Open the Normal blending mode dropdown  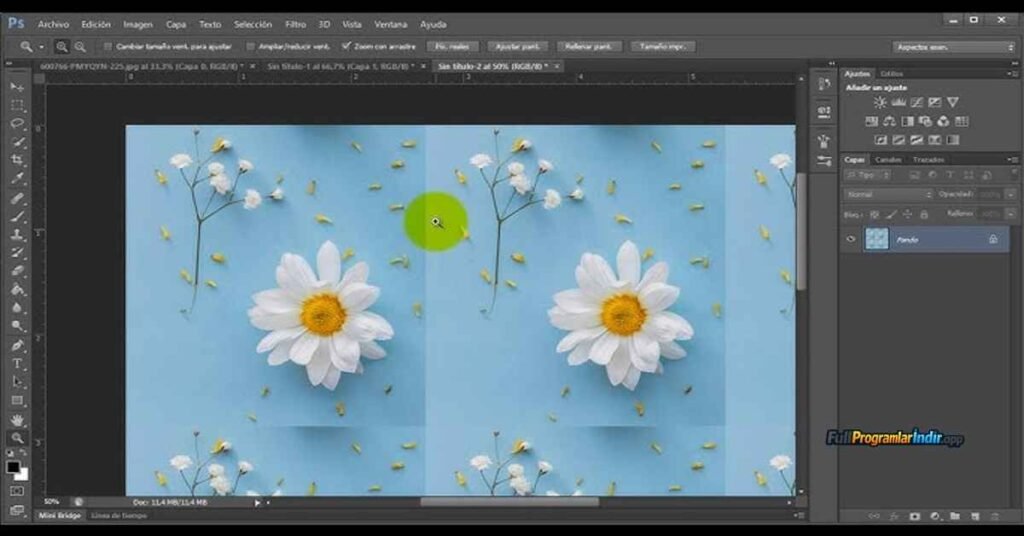pos(888,195)
